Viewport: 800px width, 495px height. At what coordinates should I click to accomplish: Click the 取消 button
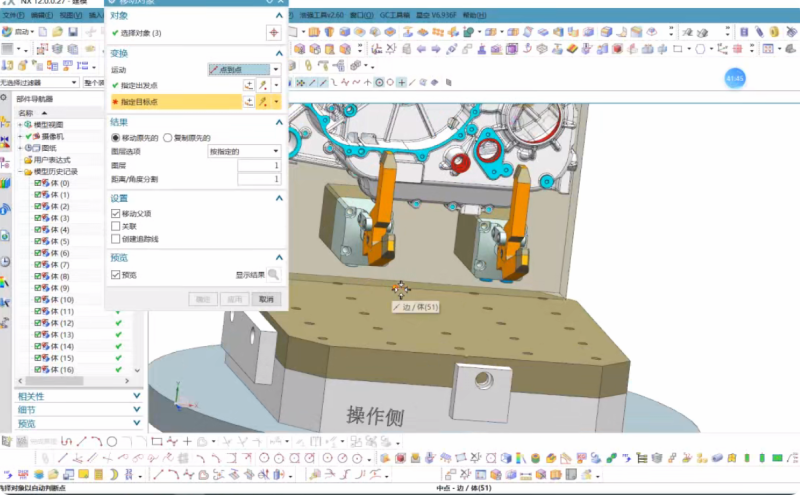pyautogui.click(x=265, y=299)
